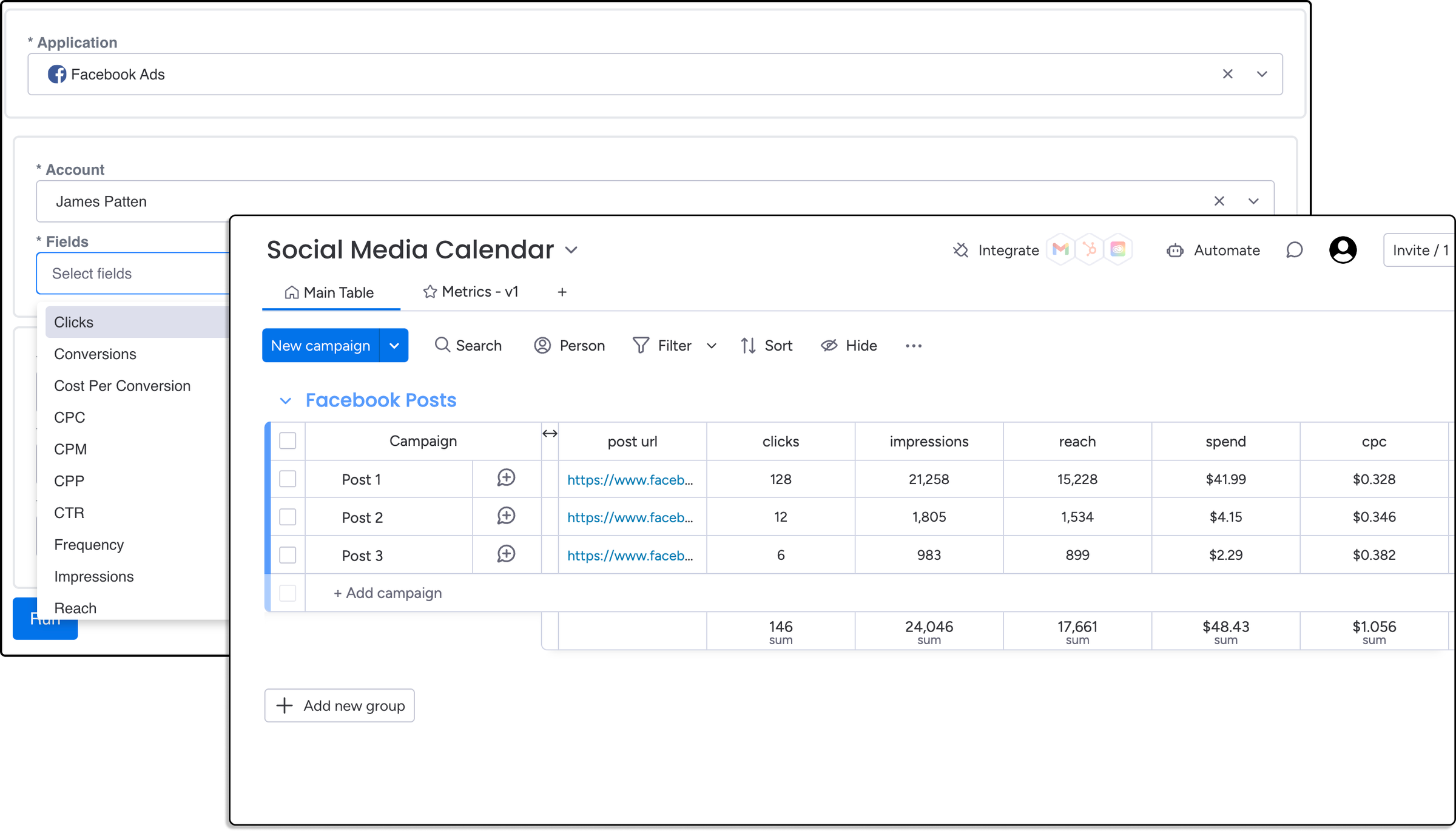The height and width of the screenshot is (831, 1456).
Task: Click the Post 1 campaign name
Action: tap(361, 479)
